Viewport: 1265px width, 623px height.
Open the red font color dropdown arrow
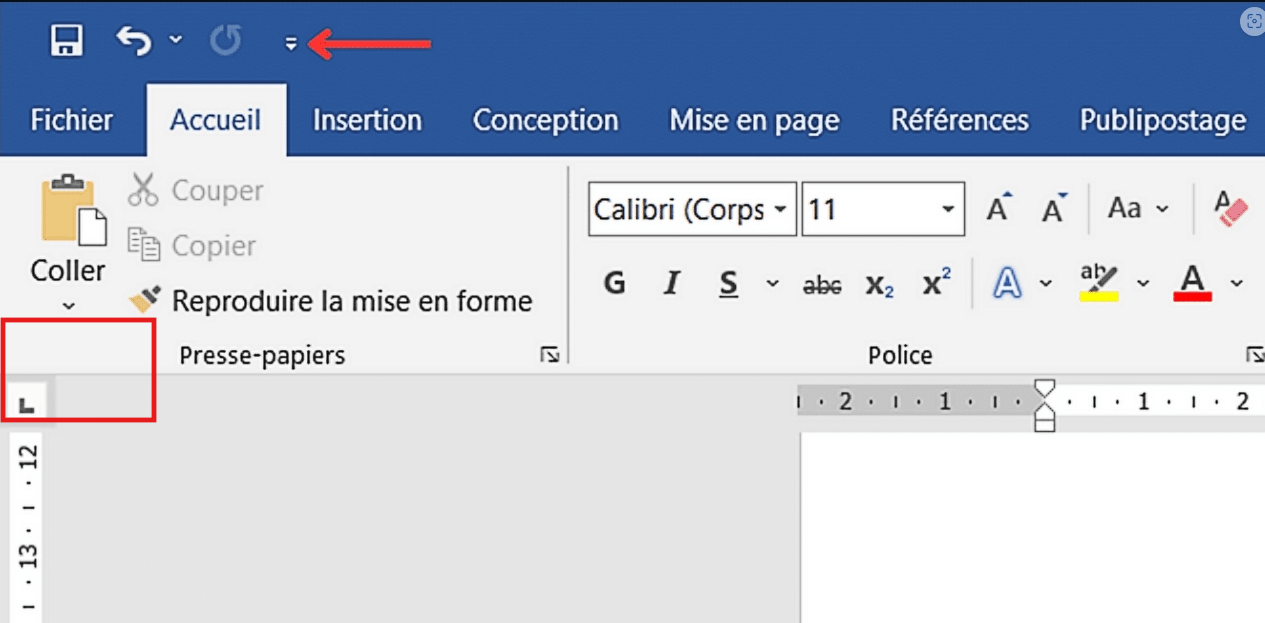click(1237, 284)
